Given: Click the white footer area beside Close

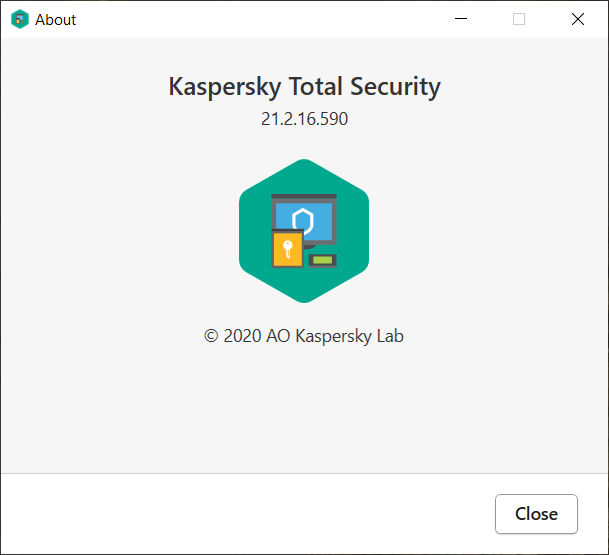Looking at the screenshot, I should [x=250, y=514].
